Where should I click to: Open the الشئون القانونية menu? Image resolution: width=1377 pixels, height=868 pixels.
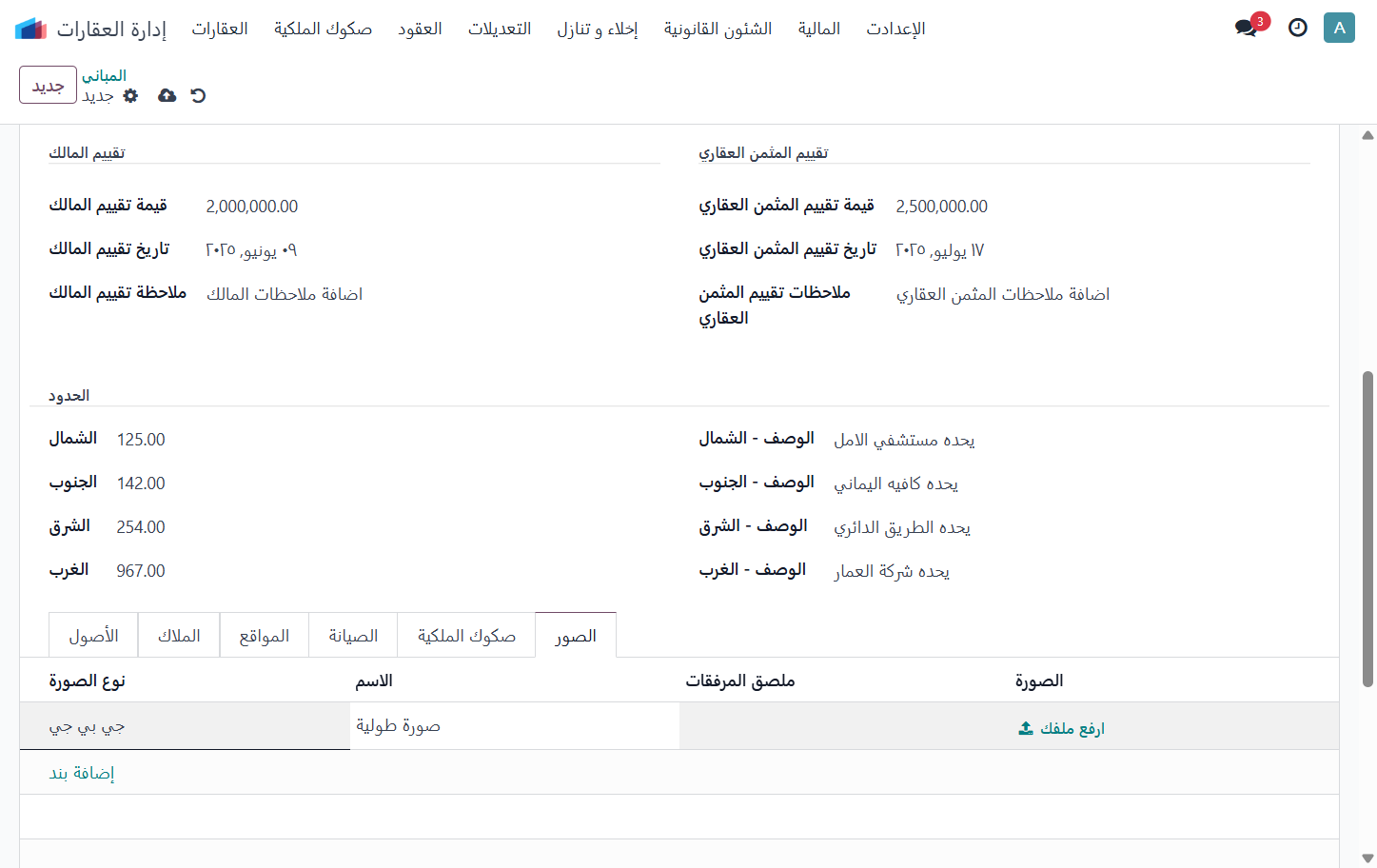click(718, 29)
